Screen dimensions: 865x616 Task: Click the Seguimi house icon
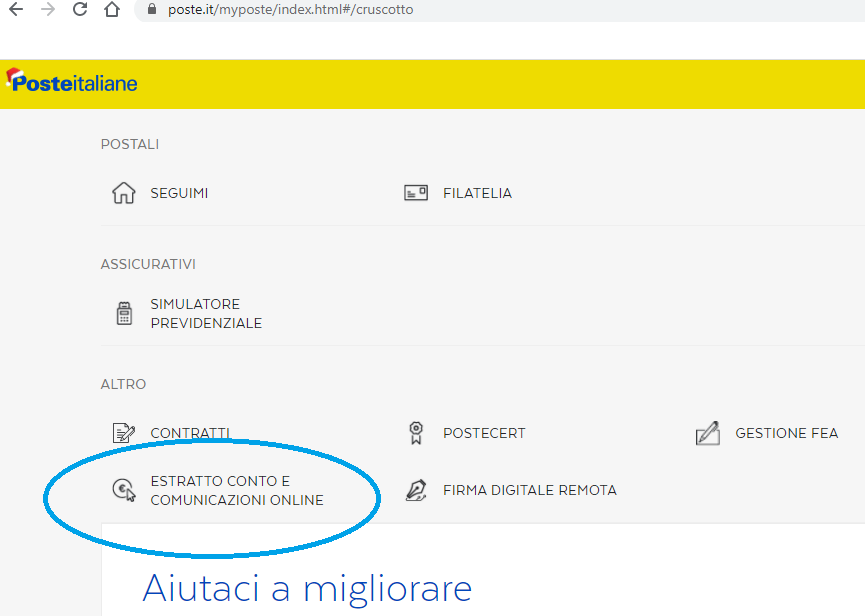(x=124, y=193)
